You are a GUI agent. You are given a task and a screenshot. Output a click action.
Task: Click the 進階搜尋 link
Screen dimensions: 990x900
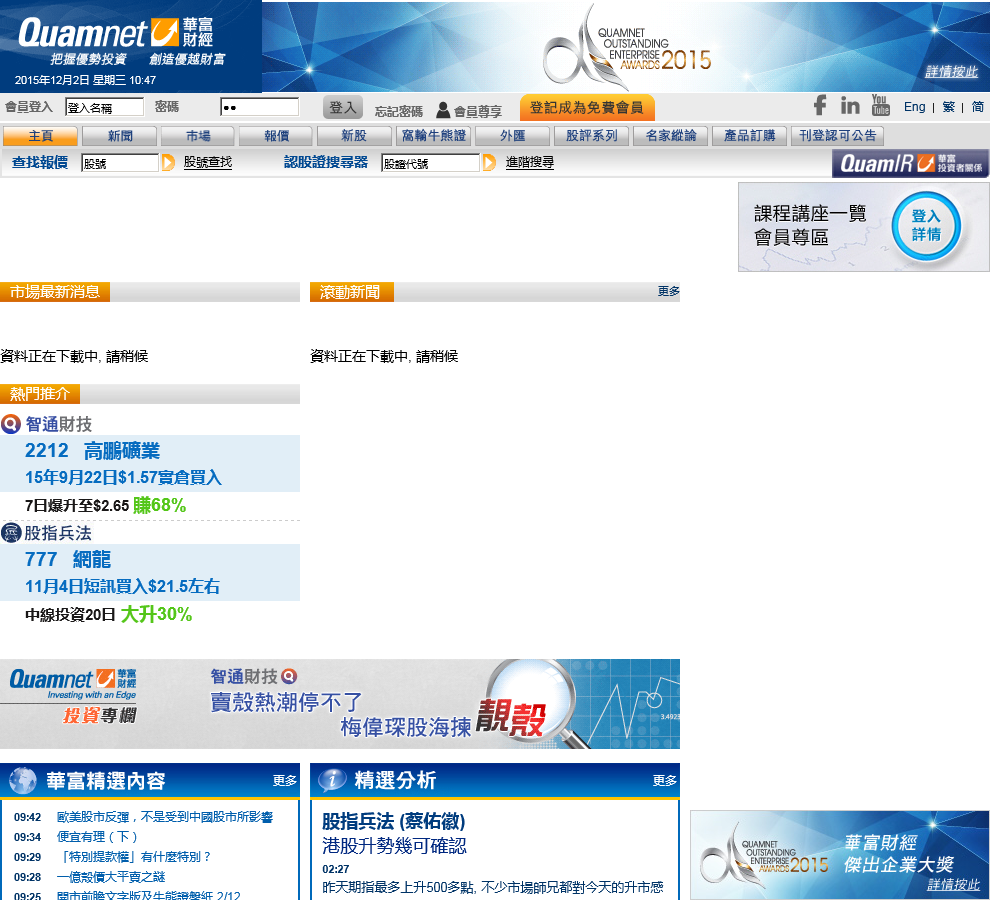[530, 162]
